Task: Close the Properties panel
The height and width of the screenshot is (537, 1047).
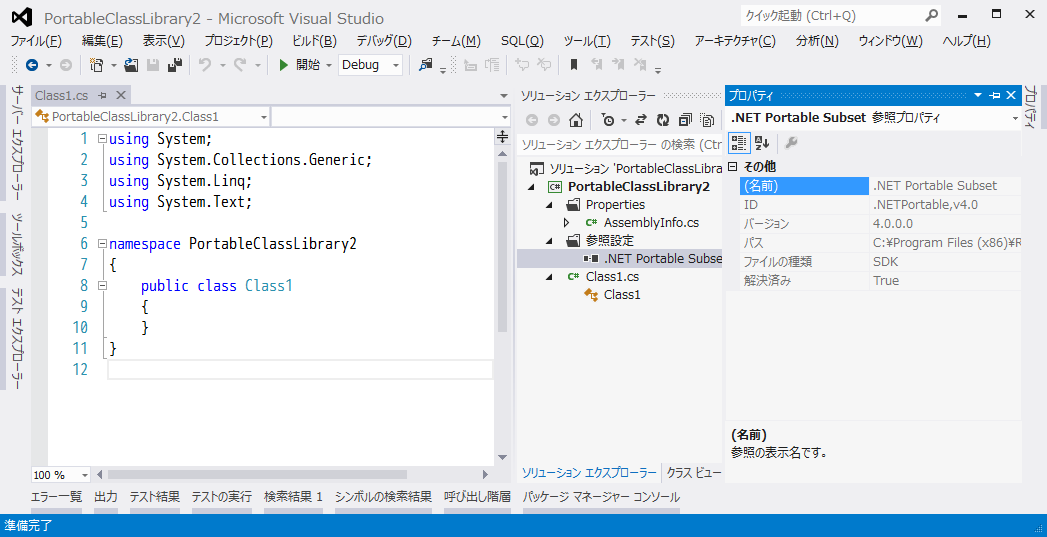Action: 1011,96
